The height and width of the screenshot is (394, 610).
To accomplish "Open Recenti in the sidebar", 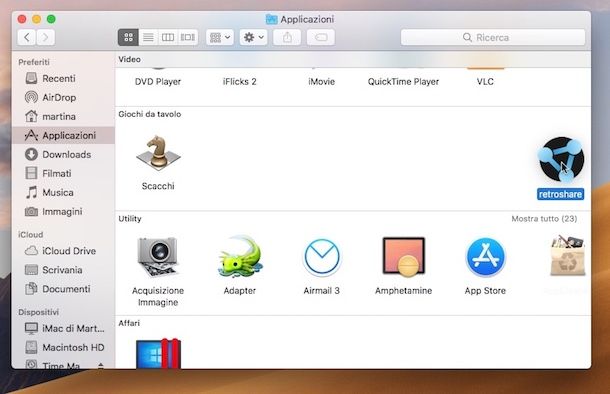I will (63, 79).
